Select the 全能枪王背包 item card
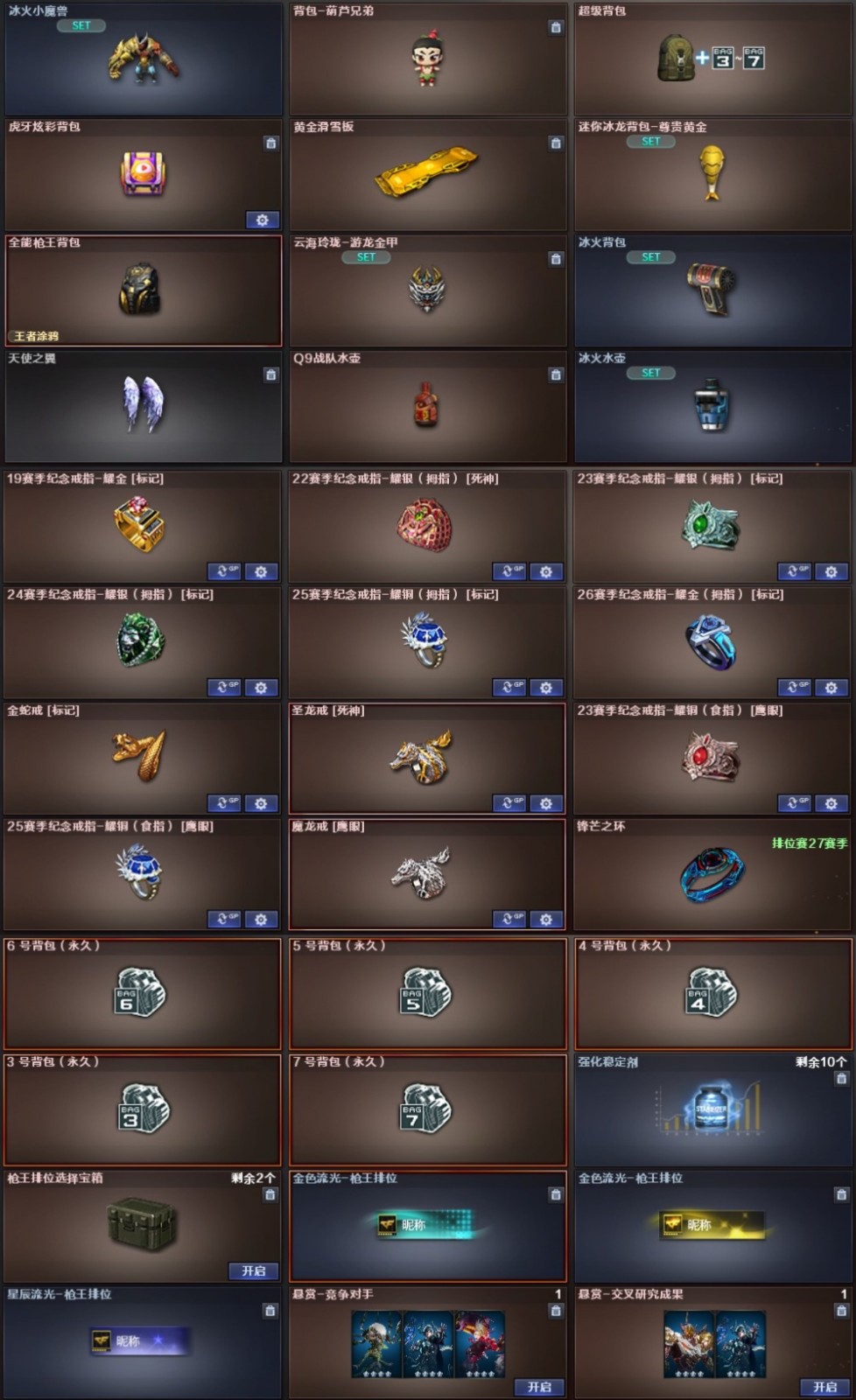Image resolution: width=856 pixels, height=1400 pixels. coord(144,290)
